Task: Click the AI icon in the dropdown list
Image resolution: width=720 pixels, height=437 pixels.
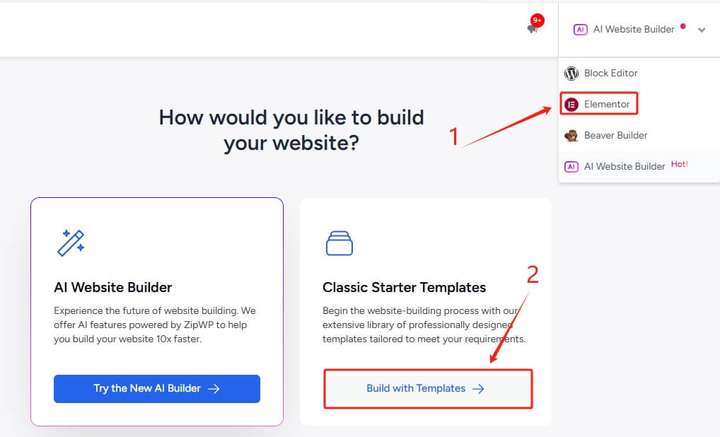Action: pos(571,167)
